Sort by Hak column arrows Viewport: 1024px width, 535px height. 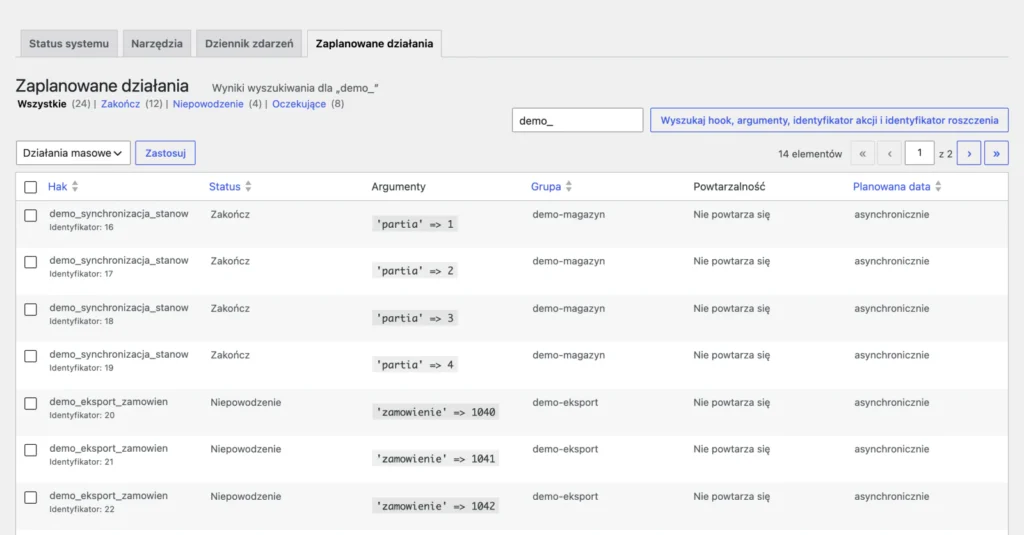tap(75, 187)
